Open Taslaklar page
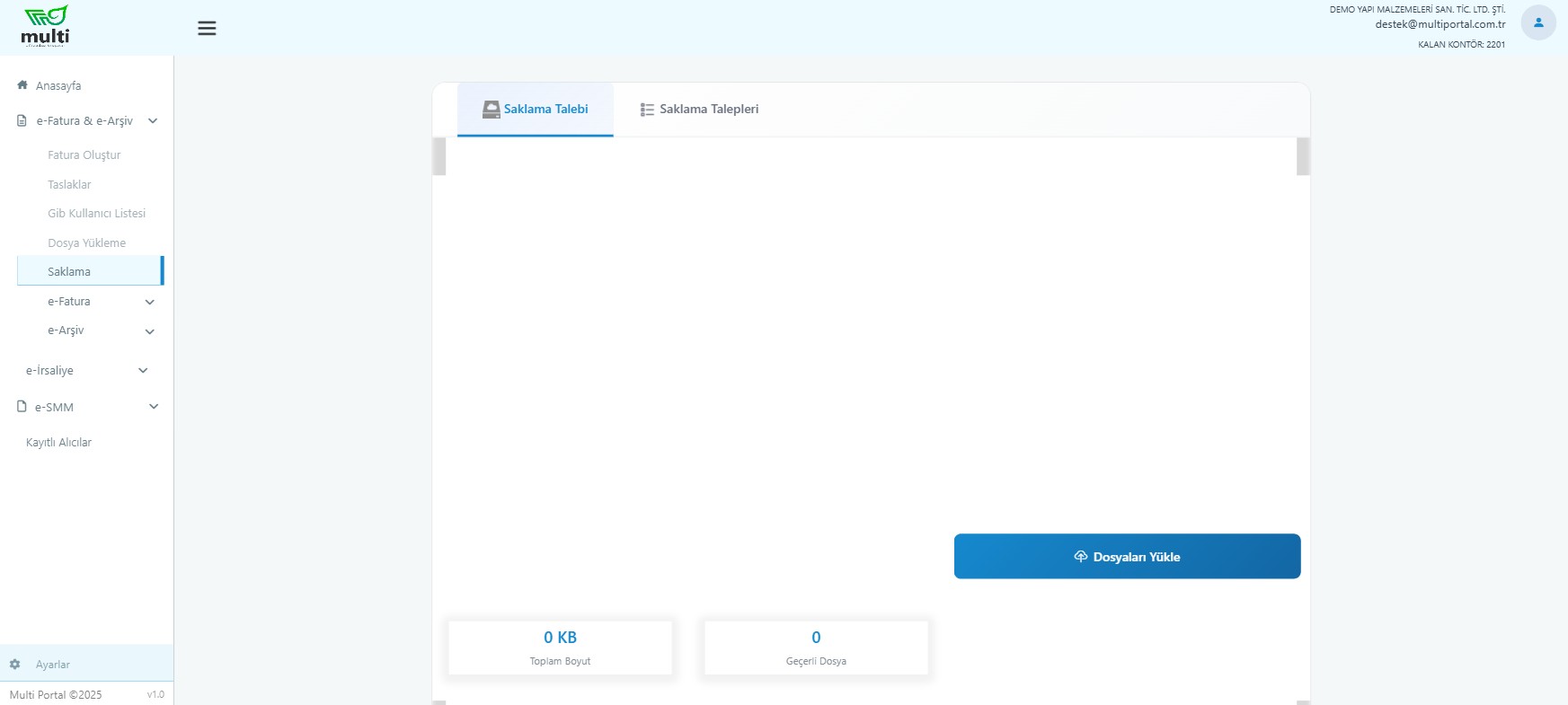The height and width of the screenshot is (705, 1568). click(69, 184)
